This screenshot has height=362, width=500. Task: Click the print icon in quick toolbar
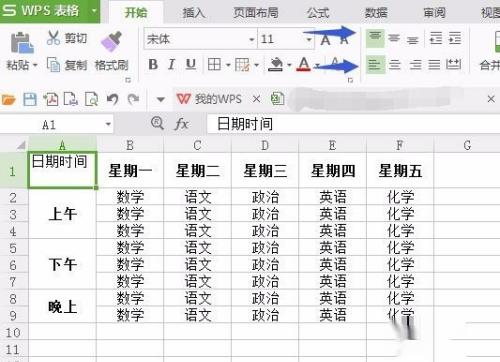(71, 99)
